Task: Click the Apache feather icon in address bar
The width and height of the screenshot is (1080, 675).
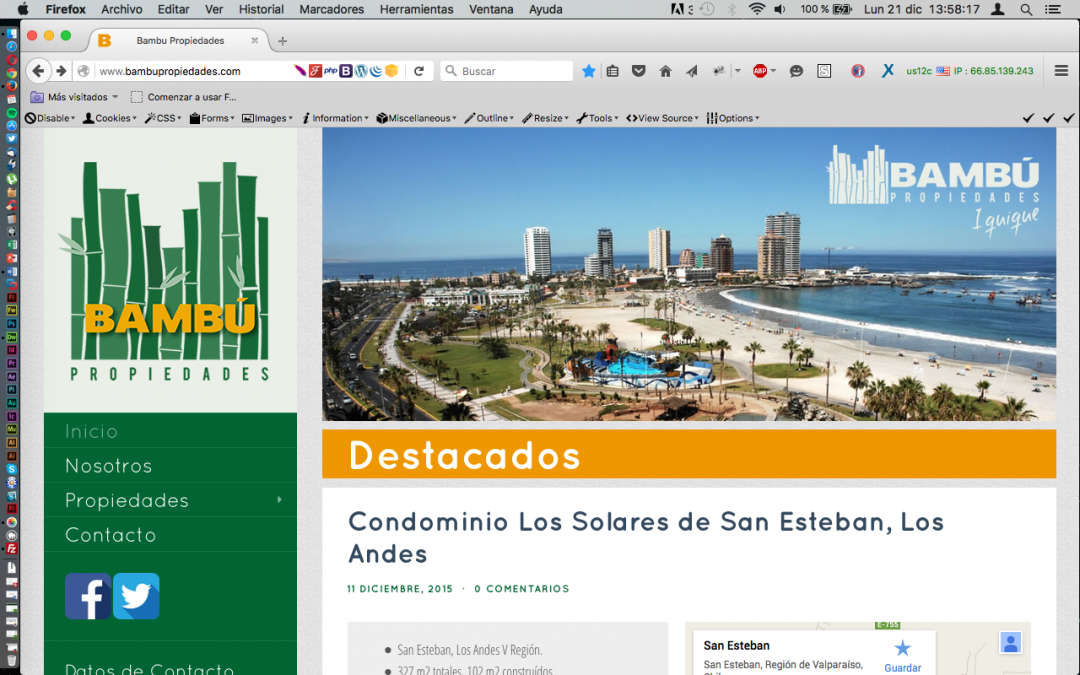Action: 300,71
